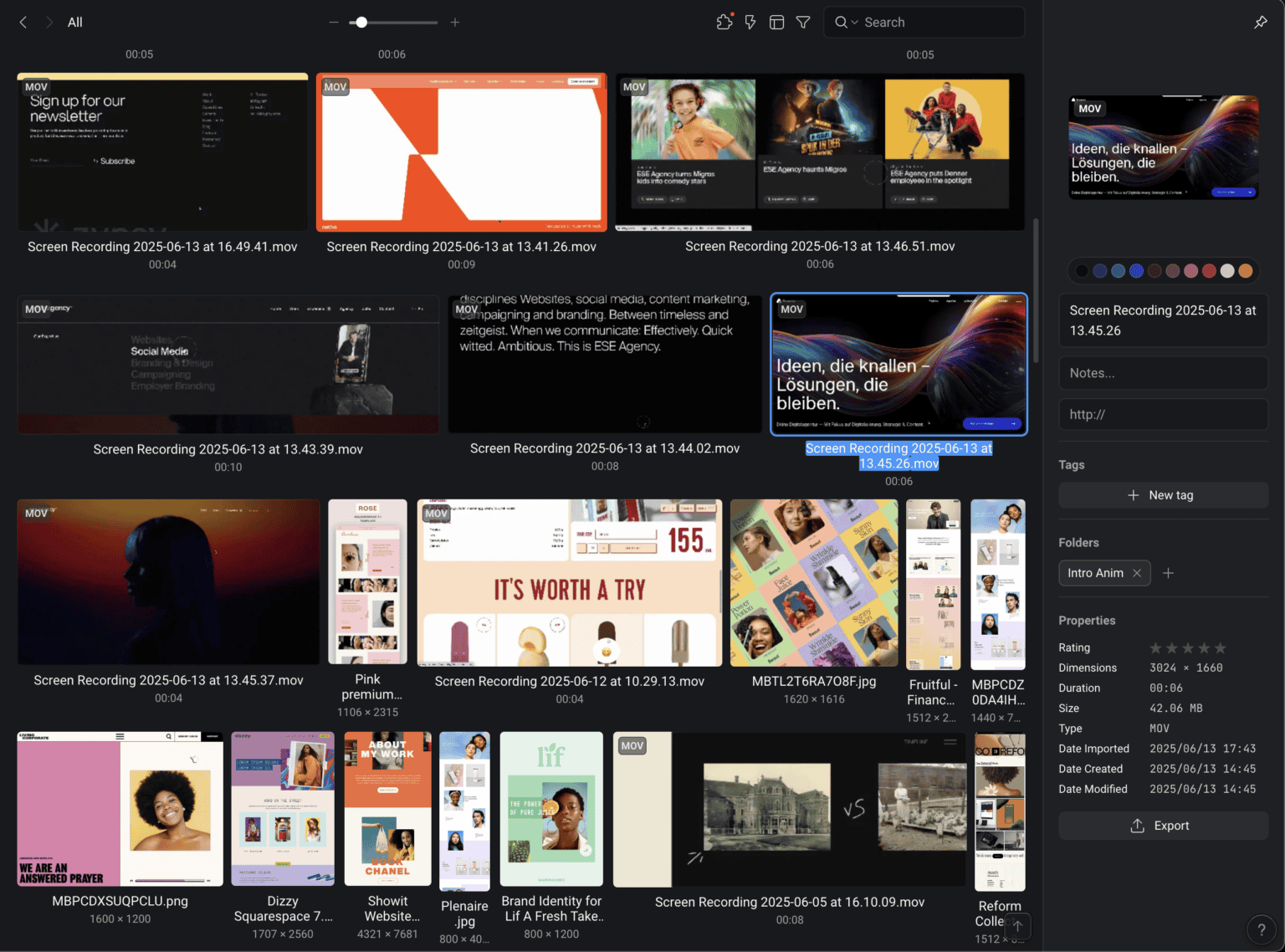Screen dimensions: 1285x952
Task: Open the funnel filter icon
Action: [803, 23]
